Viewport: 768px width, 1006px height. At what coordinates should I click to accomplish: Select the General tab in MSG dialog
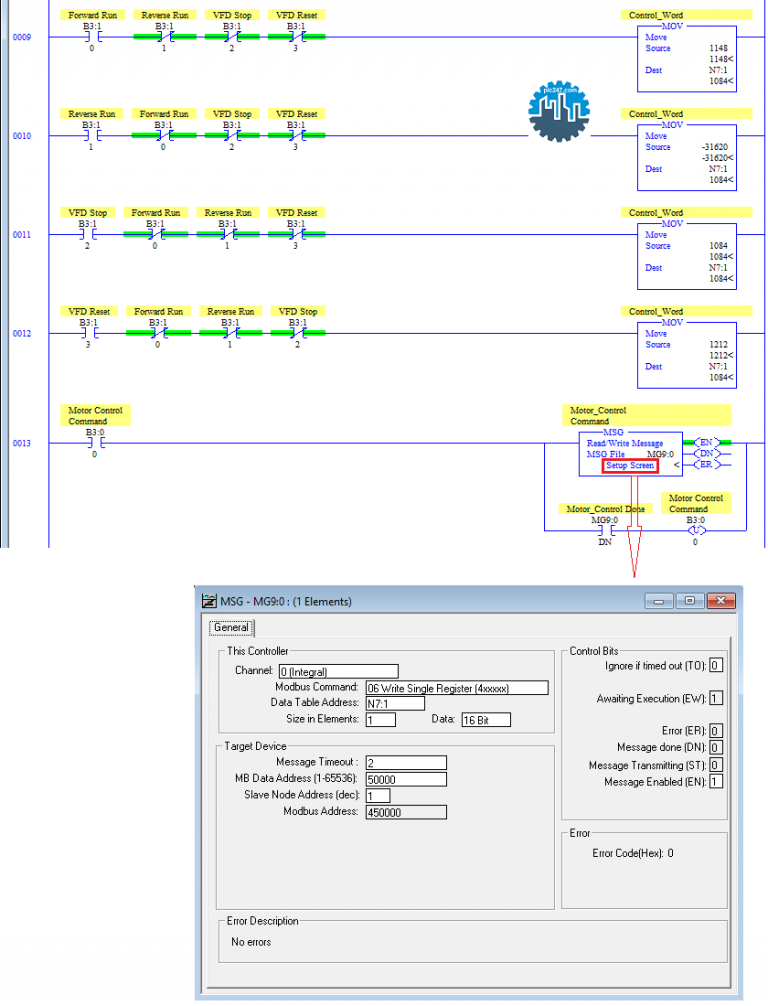[231, 627]
